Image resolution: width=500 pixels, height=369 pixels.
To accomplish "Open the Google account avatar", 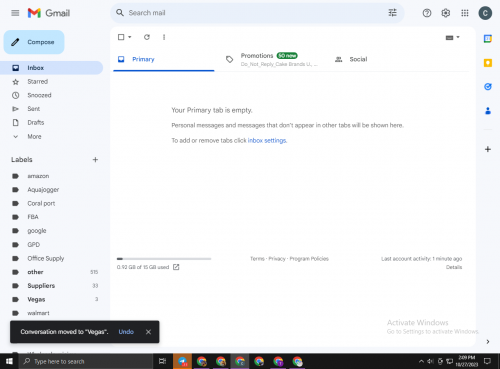I will coord(485,13).
